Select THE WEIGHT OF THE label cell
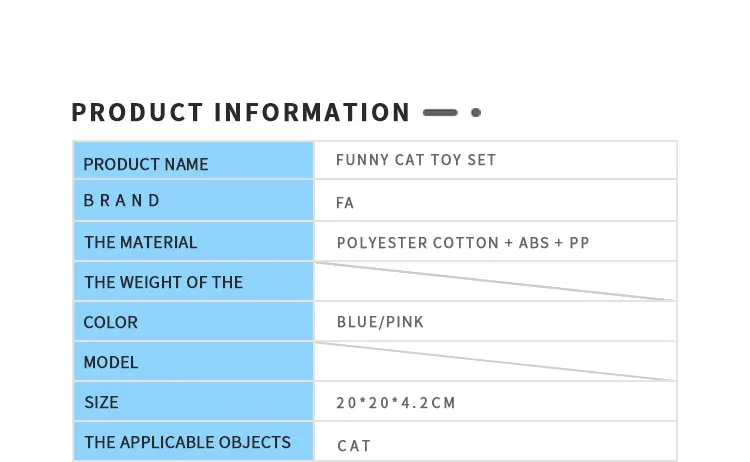 pyautogui.click(x=193, y=282)
